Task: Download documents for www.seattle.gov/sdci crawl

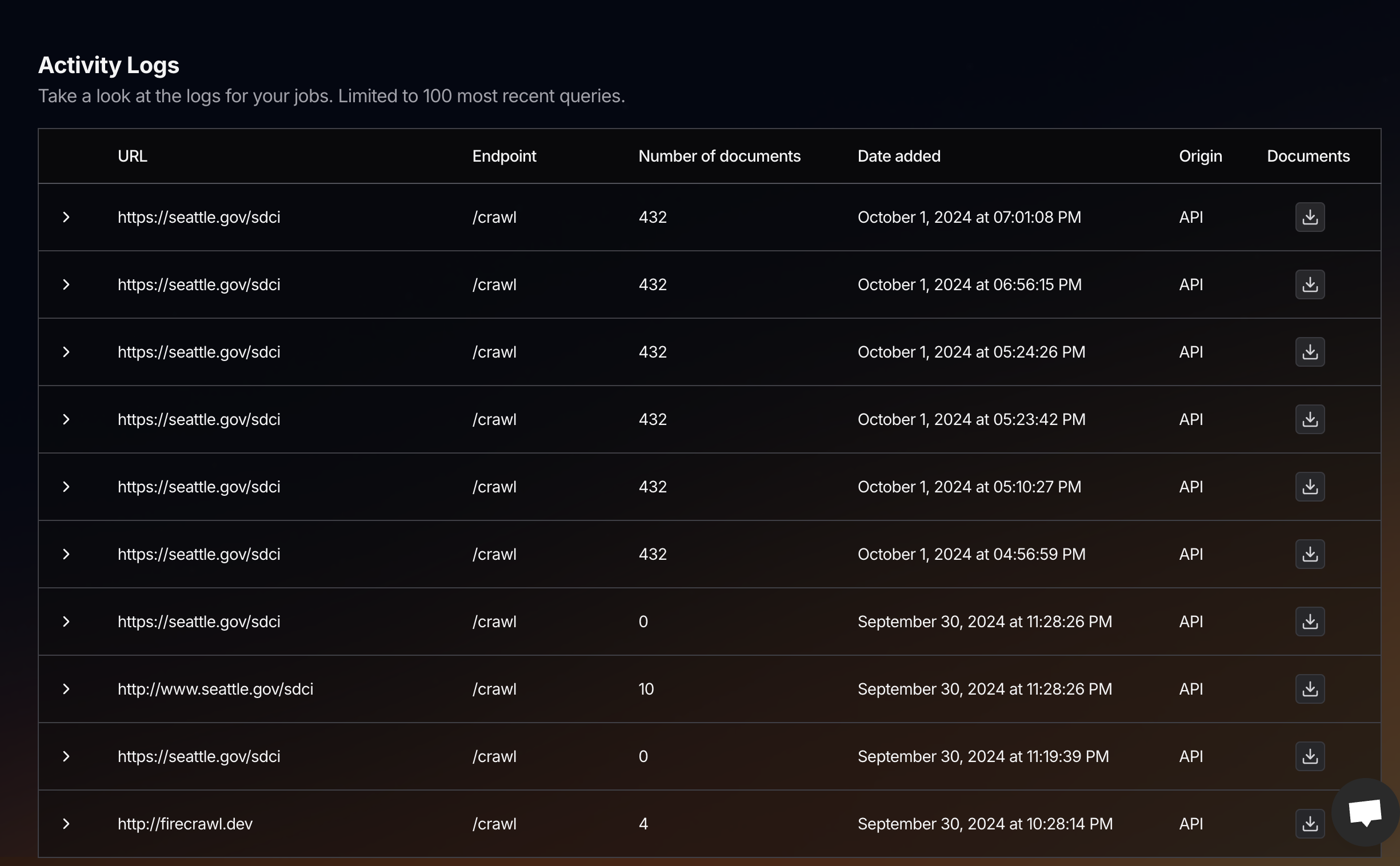Action: coord(1310,689)
